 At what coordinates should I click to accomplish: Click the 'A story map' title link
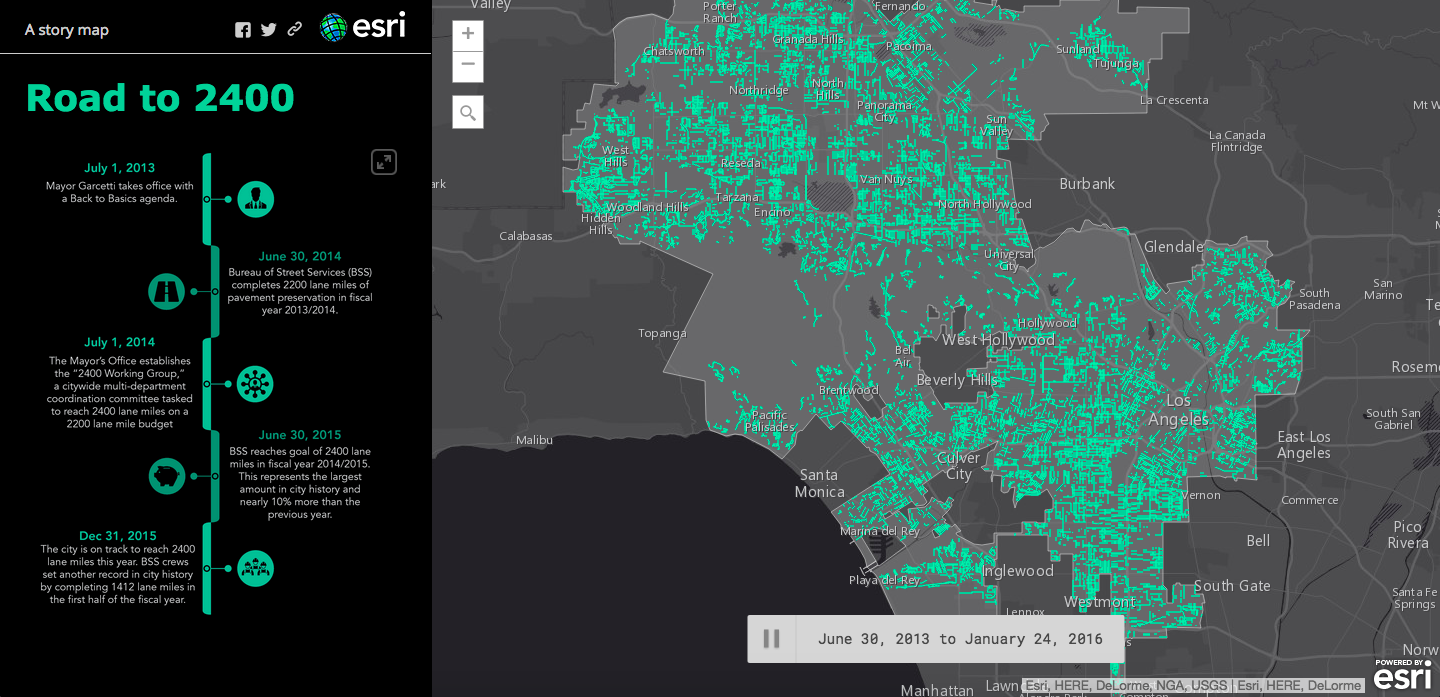(x=67, y=30)
